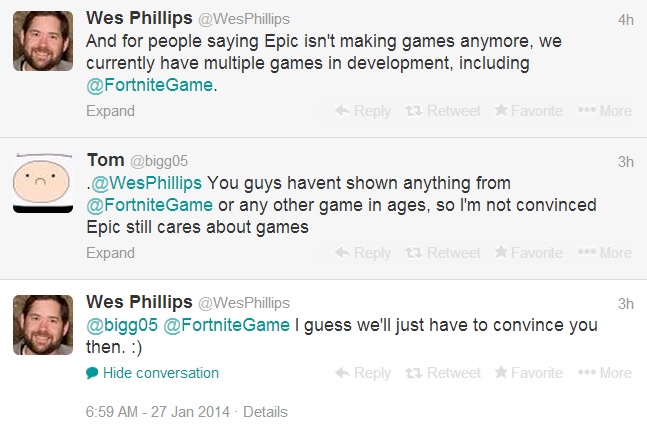Expand Tom's tweet
The image size is (647, 438).
pyautogui.click(x=109, y=253)
